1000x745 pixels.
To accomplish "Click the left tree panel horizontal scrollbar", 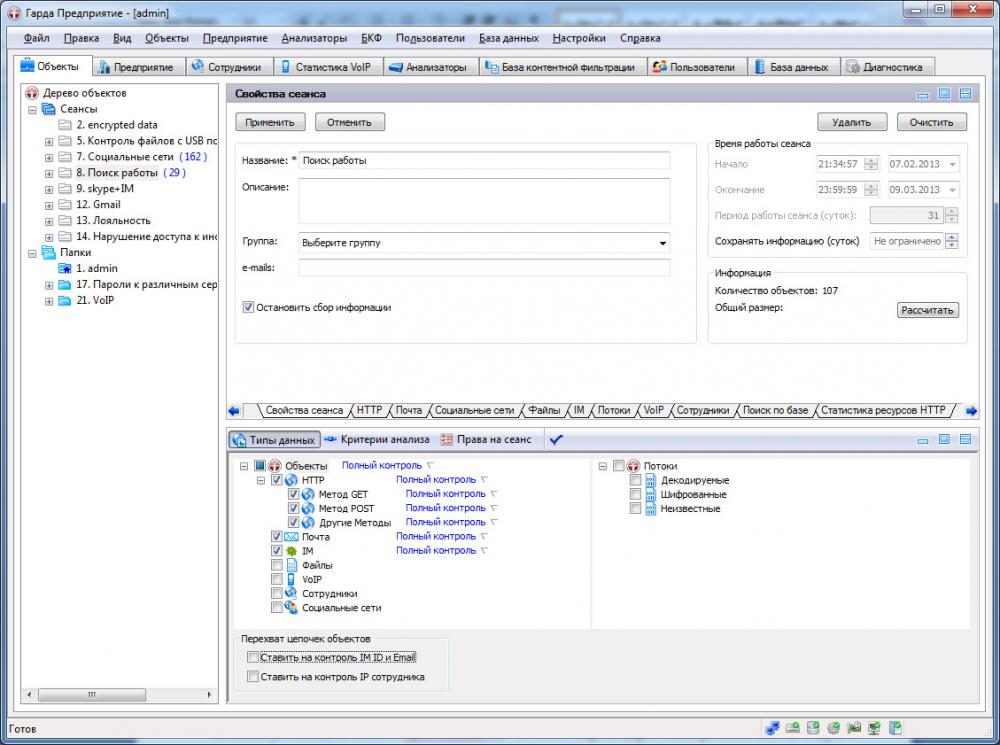I will [90, 693].
